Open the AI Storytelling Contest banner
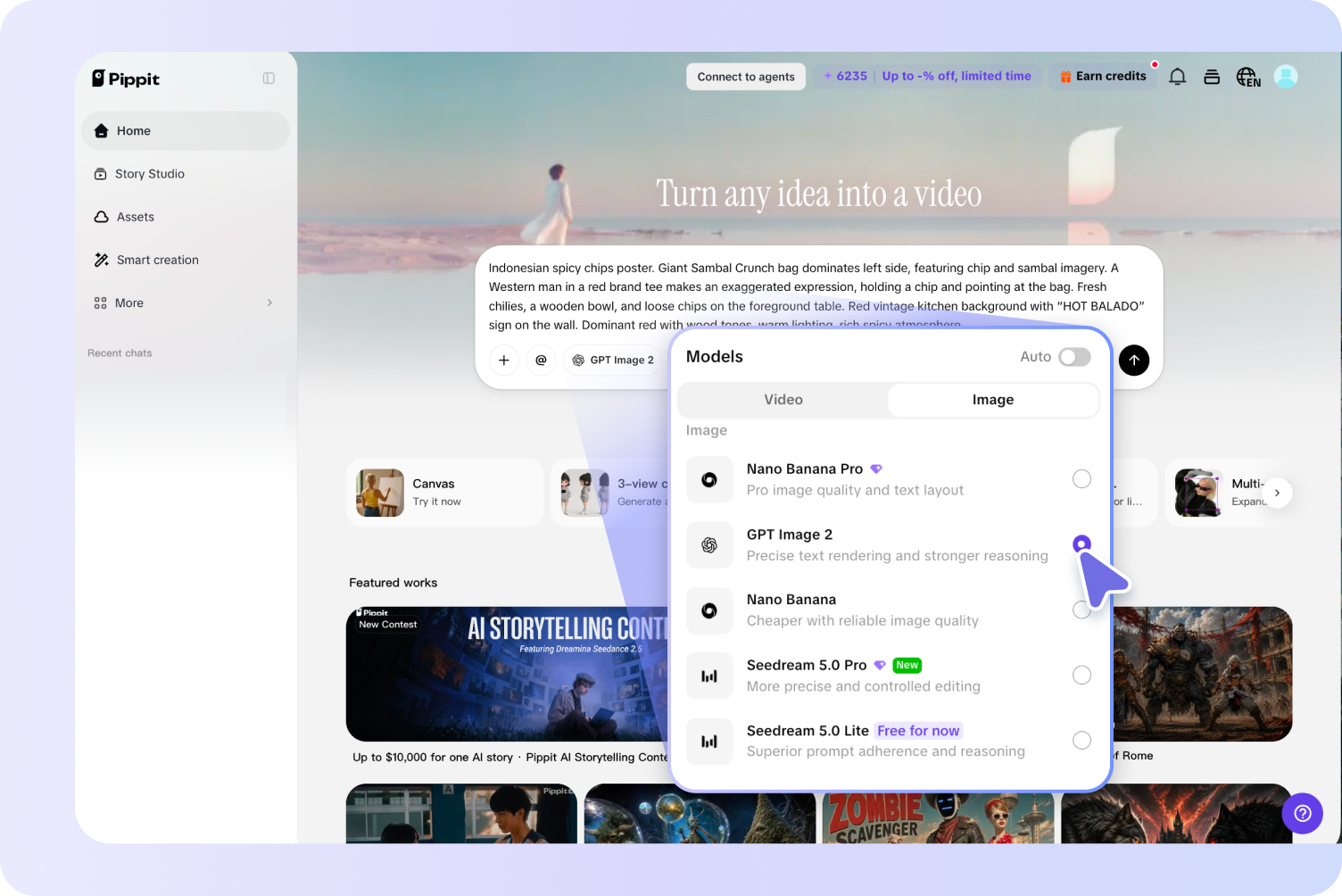This screenshot has height=896, width=1342. pos(508,674)
